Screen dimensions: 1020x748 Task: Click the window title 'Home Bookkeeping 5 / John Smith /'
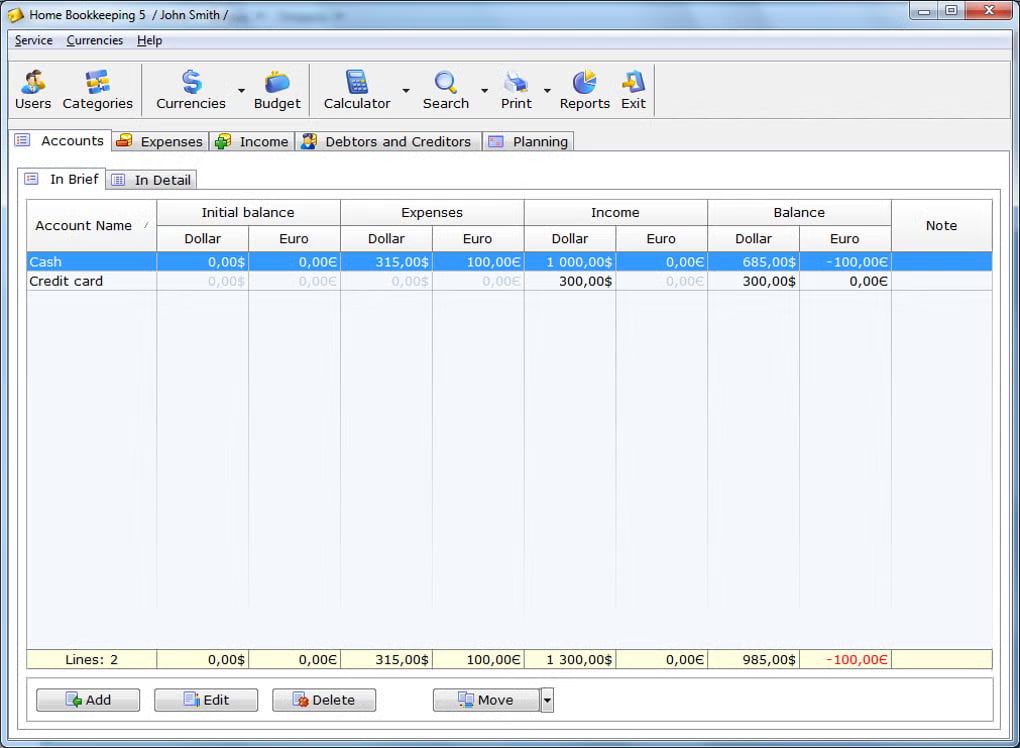(128, 14)
